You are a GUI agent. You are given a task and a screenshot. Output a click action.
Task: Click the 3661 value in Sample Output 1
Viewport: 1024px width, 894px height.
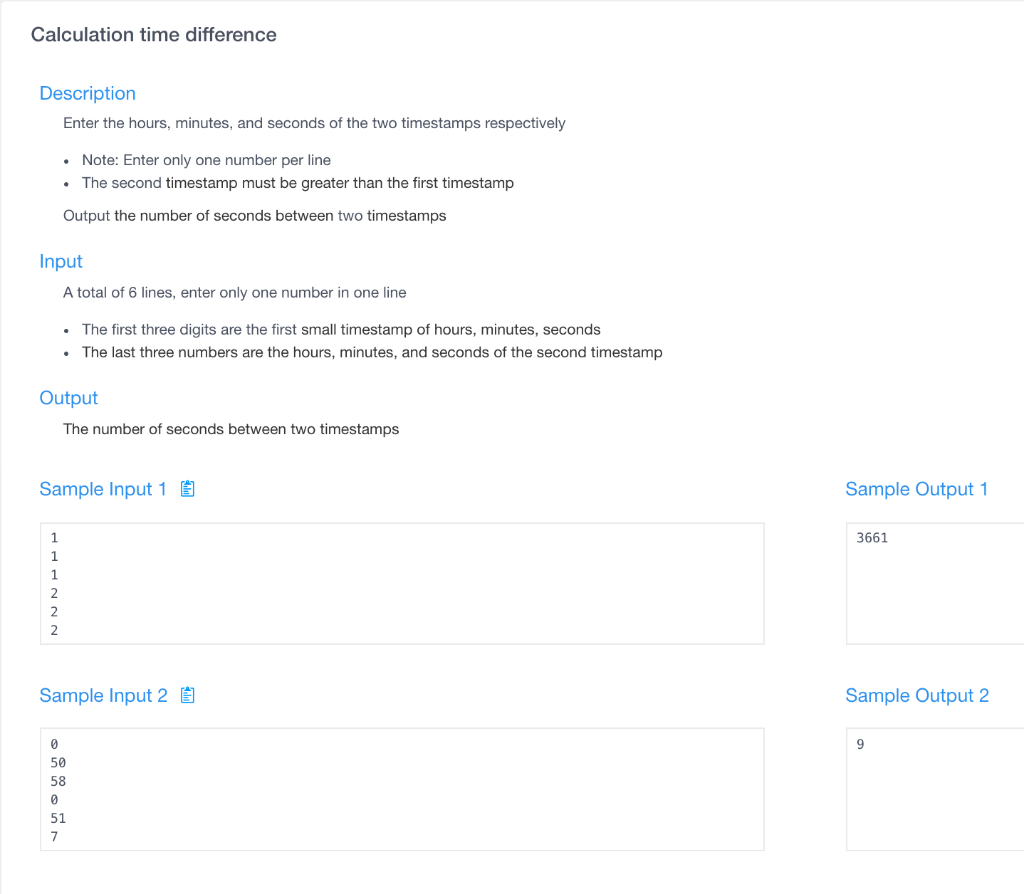[872, 538]
